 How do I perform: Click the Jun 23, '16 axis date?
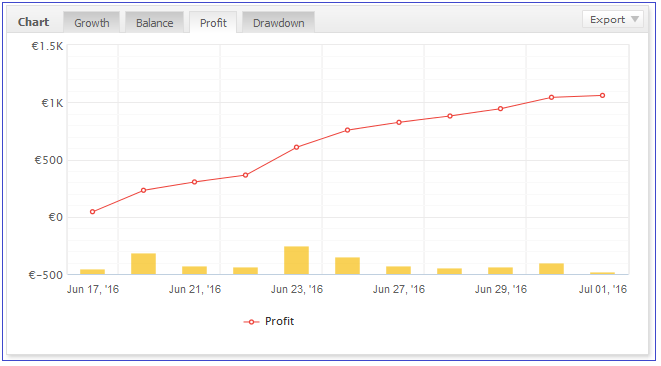297,289
